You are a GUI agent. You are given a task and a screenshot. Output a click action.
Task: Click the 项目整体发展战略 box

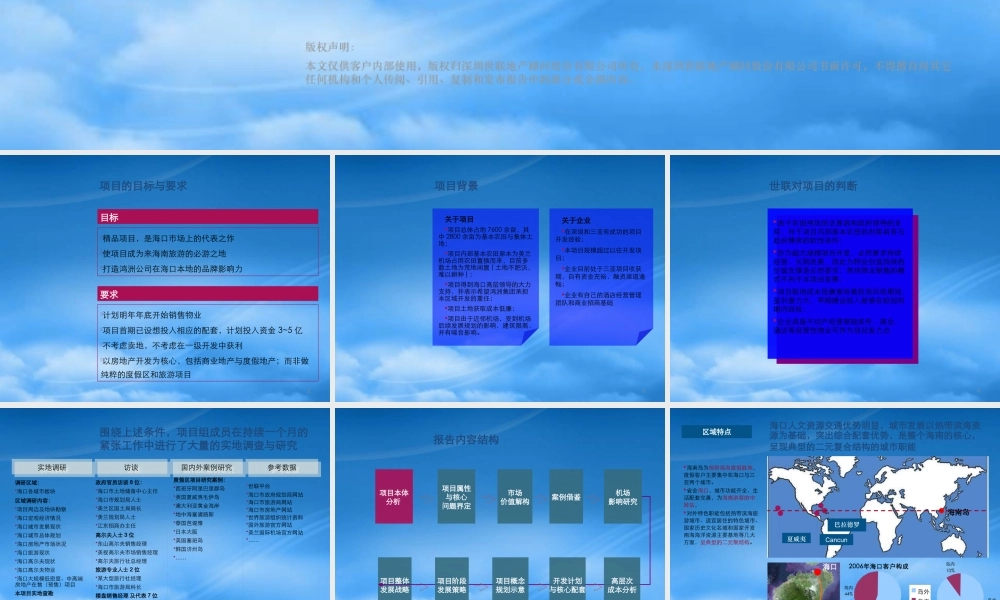tap(394, 579)
